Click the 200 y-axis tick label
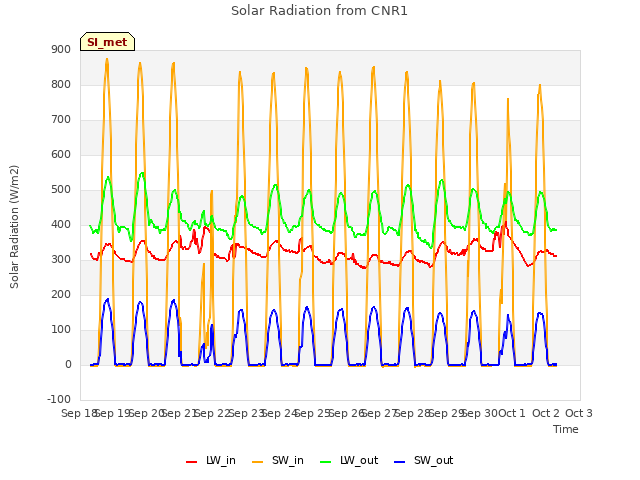The width and height of the screenshot is (640, 480). [61, 295]
